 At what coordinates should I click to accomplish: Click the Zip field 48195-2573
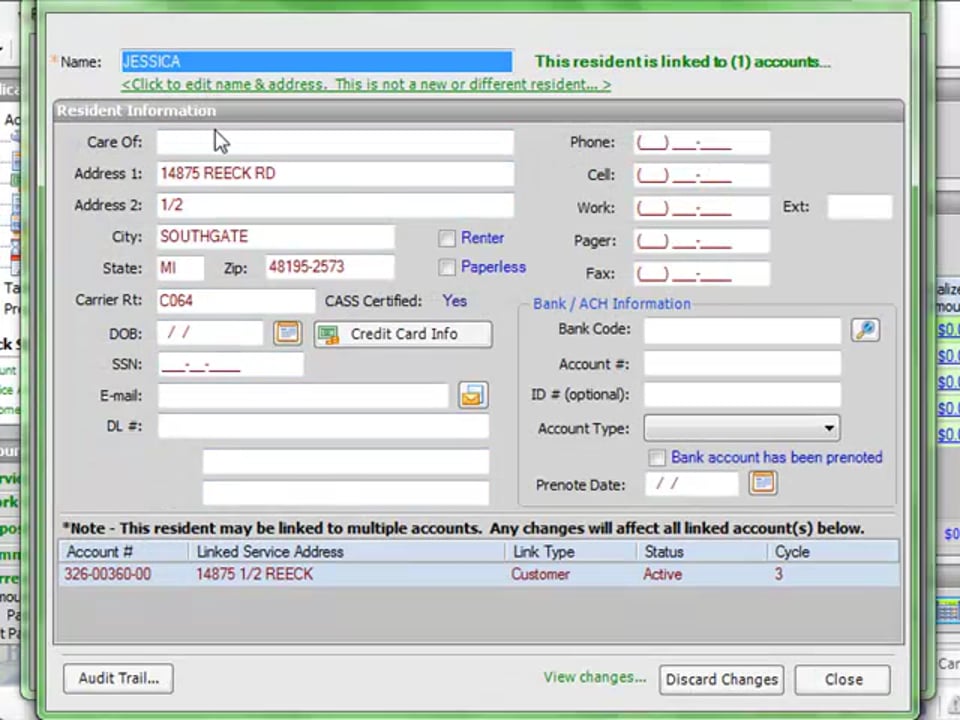[x=329, y=268]
